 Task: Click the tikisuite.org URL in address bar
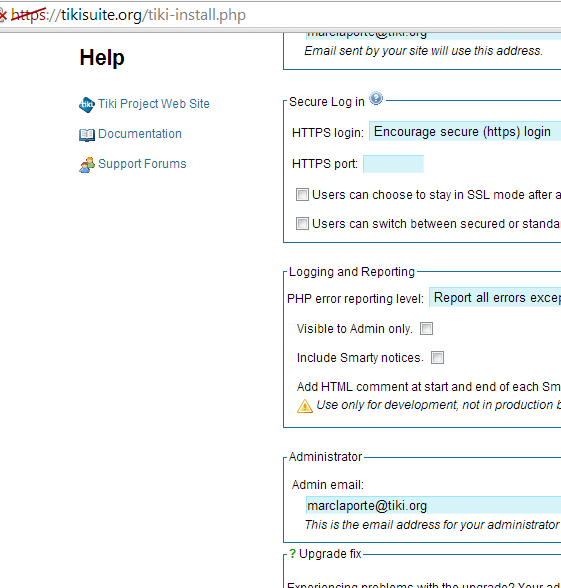point(129,15)
